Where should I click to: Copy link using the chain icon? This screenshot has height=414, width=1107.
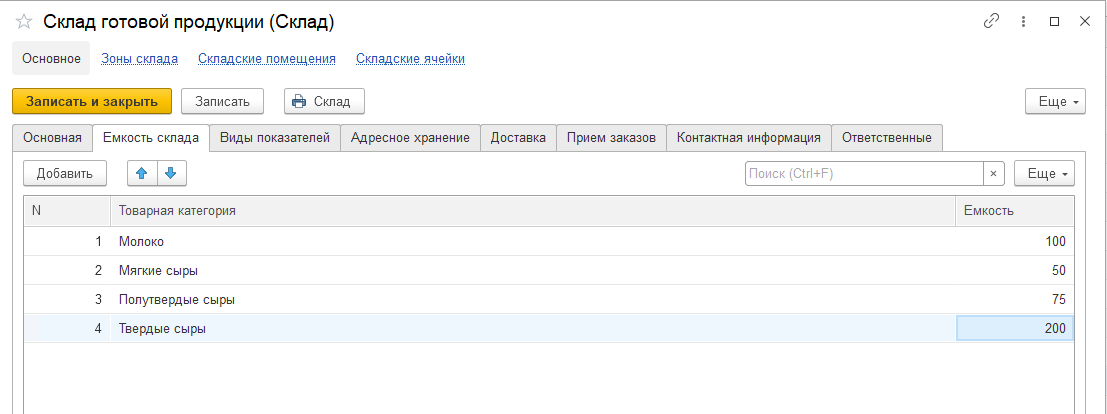992,21
